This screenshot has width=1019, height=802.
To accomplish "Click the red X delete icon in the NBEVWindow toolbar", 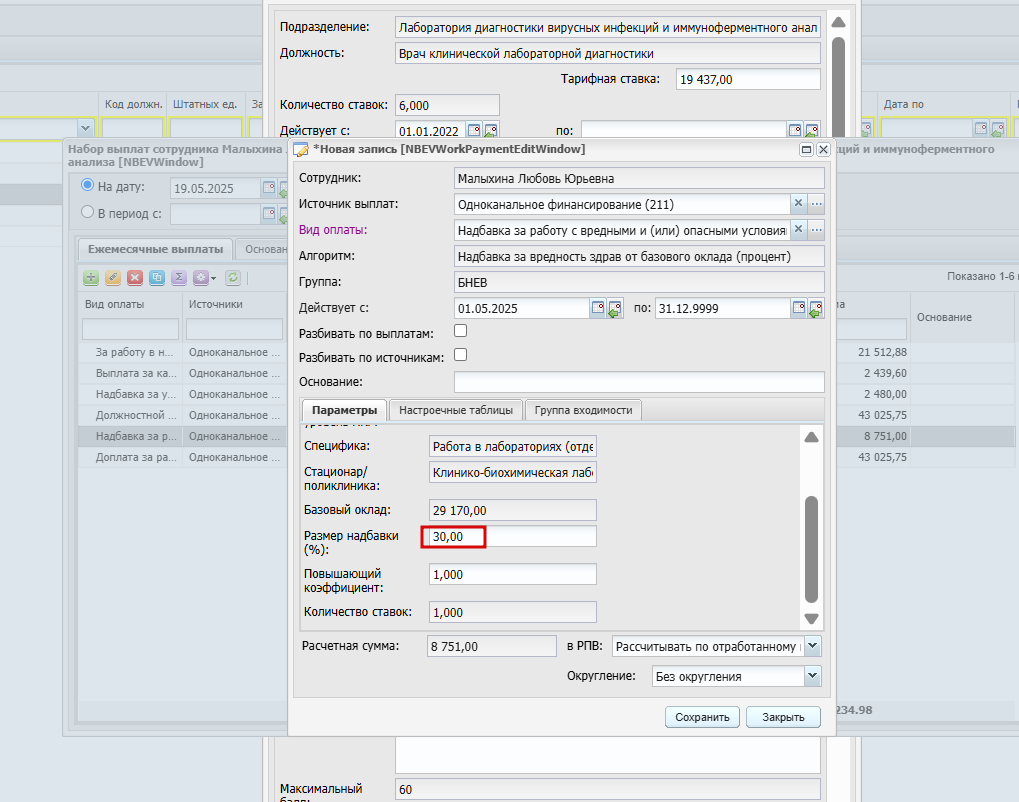I will [x=135, y=278].
